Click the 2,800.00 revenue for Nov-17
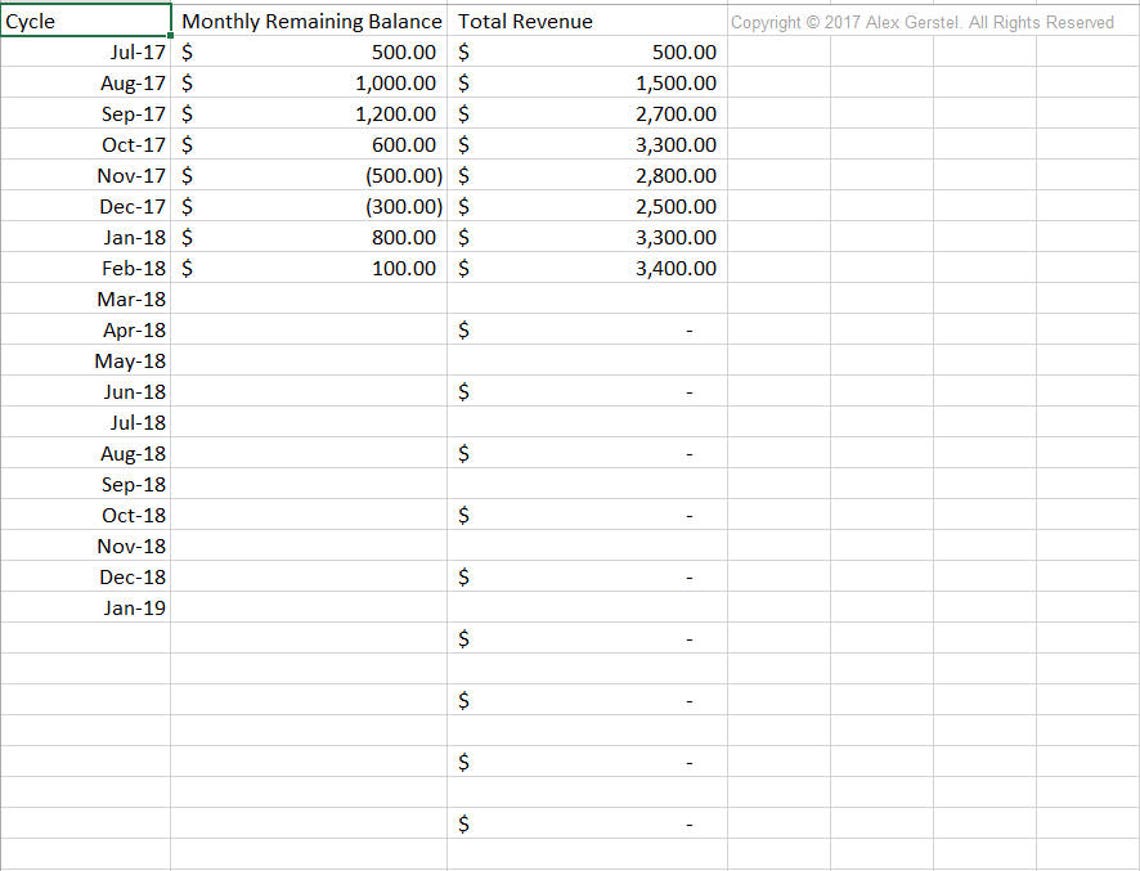Image resolution: width=1140 pixels, height=871 pixels. tap(585, 175)
